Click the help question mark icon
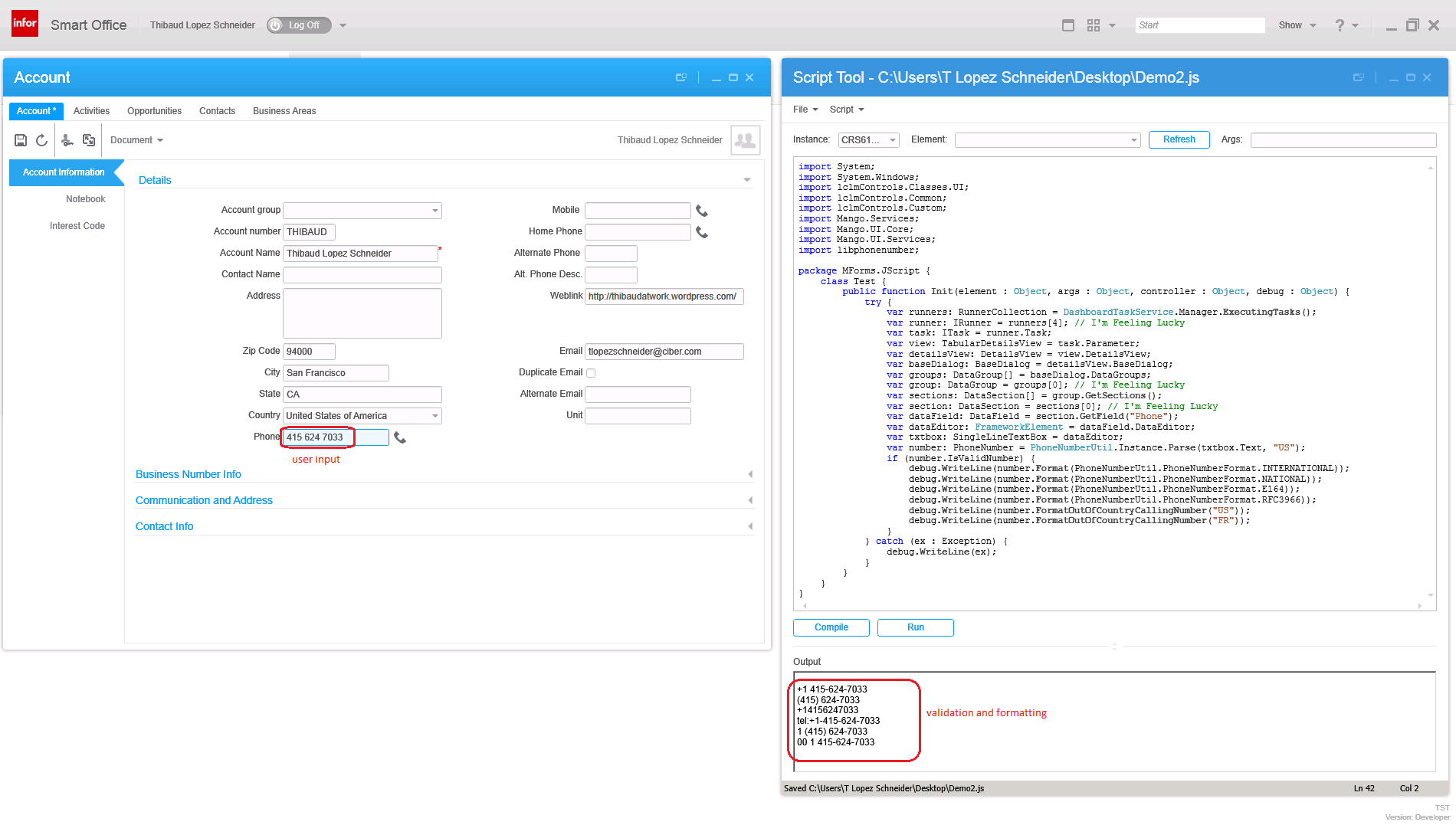The width and height of the screenshot is (1456, 825). 1340,25
